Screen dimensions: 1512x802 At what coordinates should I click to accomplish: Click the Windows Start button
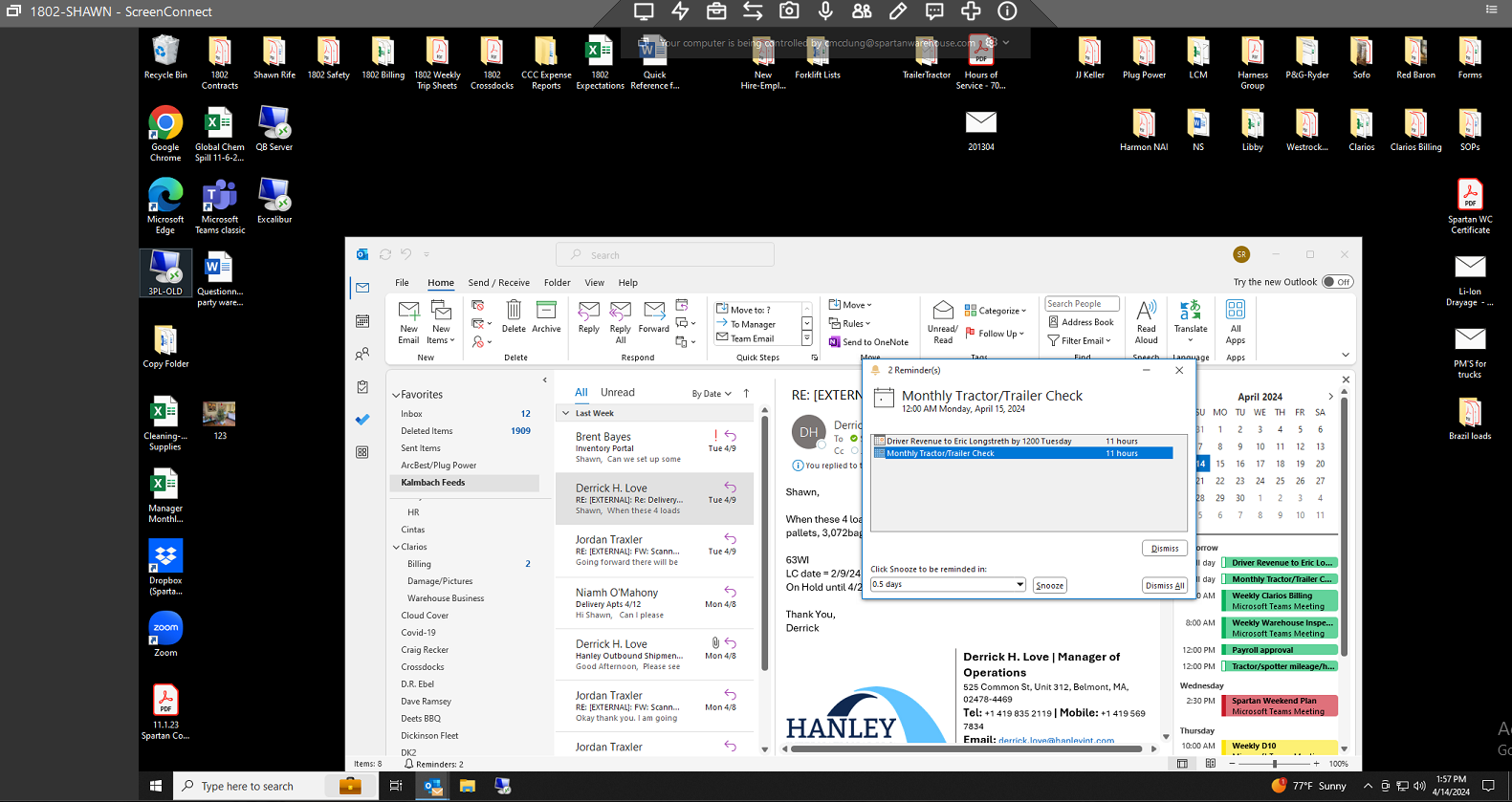pyautogui.click(x=156, y=786)
